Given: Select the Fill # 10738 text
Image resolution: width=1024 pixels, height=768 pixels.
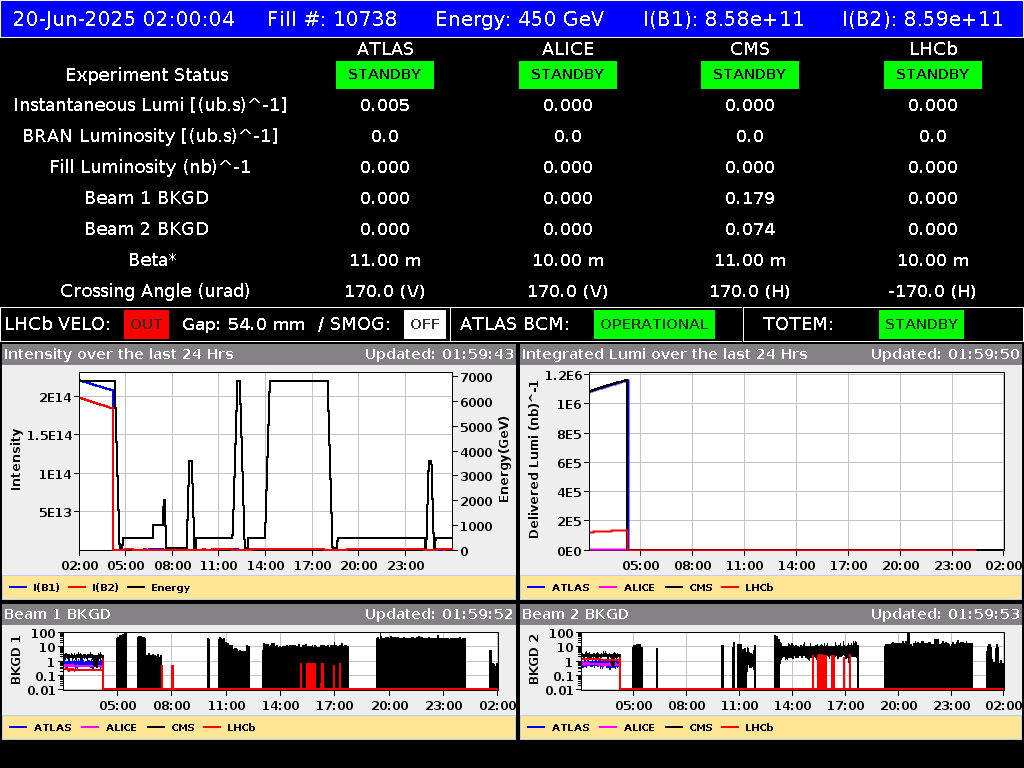Looking at the screenshot, I should (x=332, y=19).
